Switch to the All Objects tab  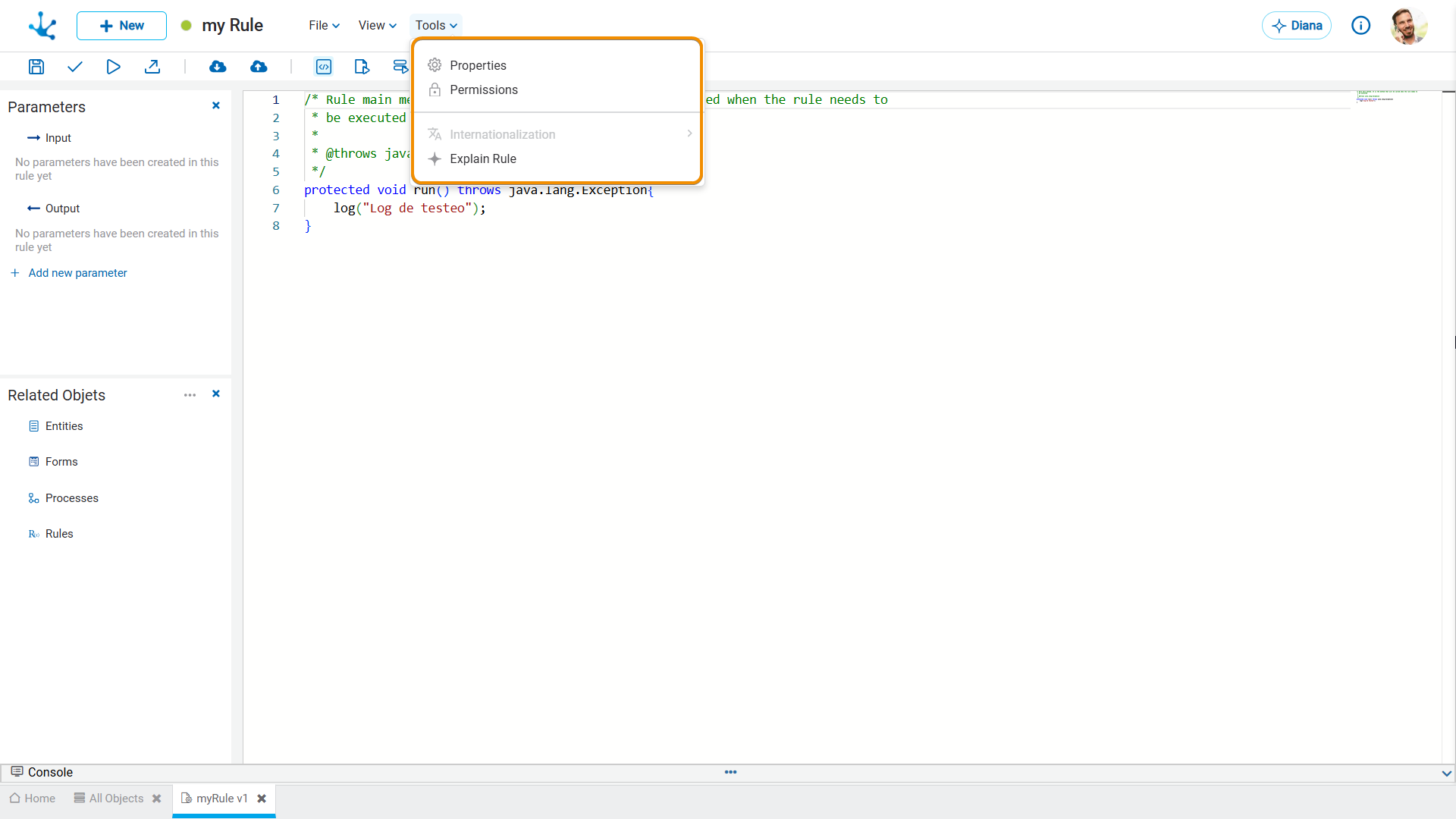[108, 799]
